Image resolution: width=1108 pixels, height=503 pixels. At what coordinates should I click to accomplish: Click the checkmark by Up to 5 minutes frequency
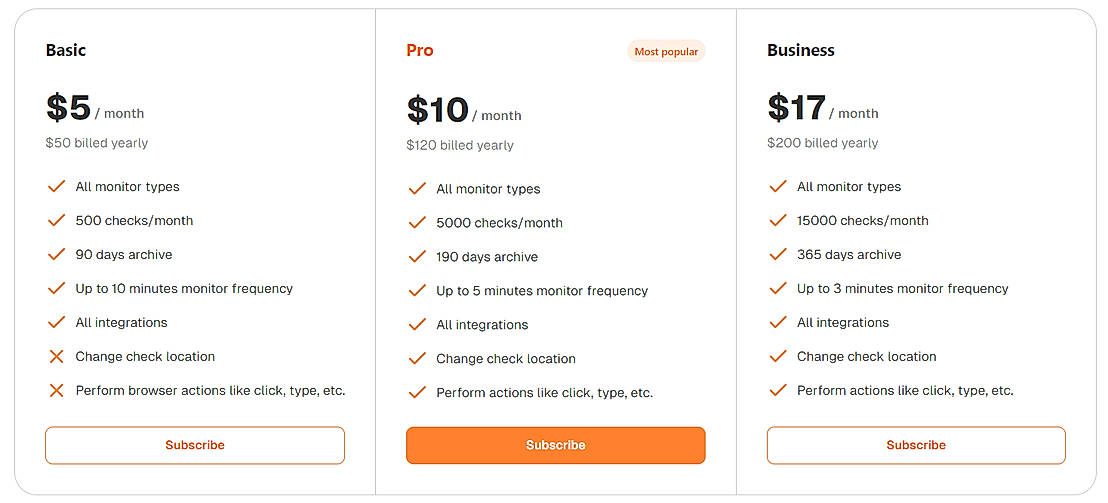417,291
